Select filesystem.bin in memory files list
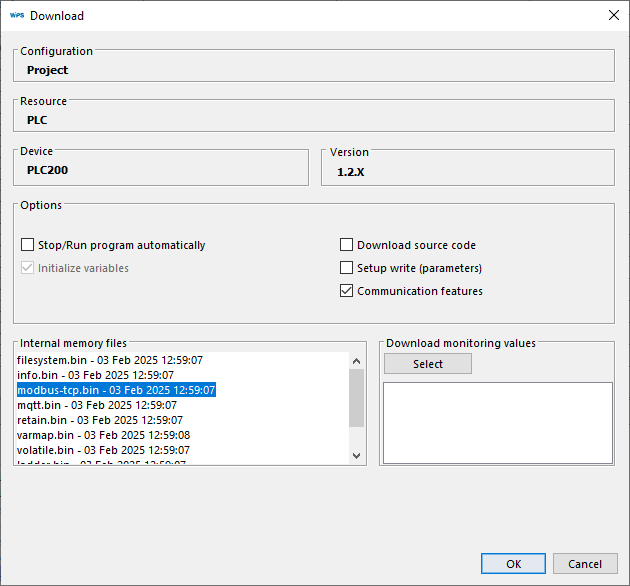The height and width of the screenshot is (586, 630). (110, 360)
